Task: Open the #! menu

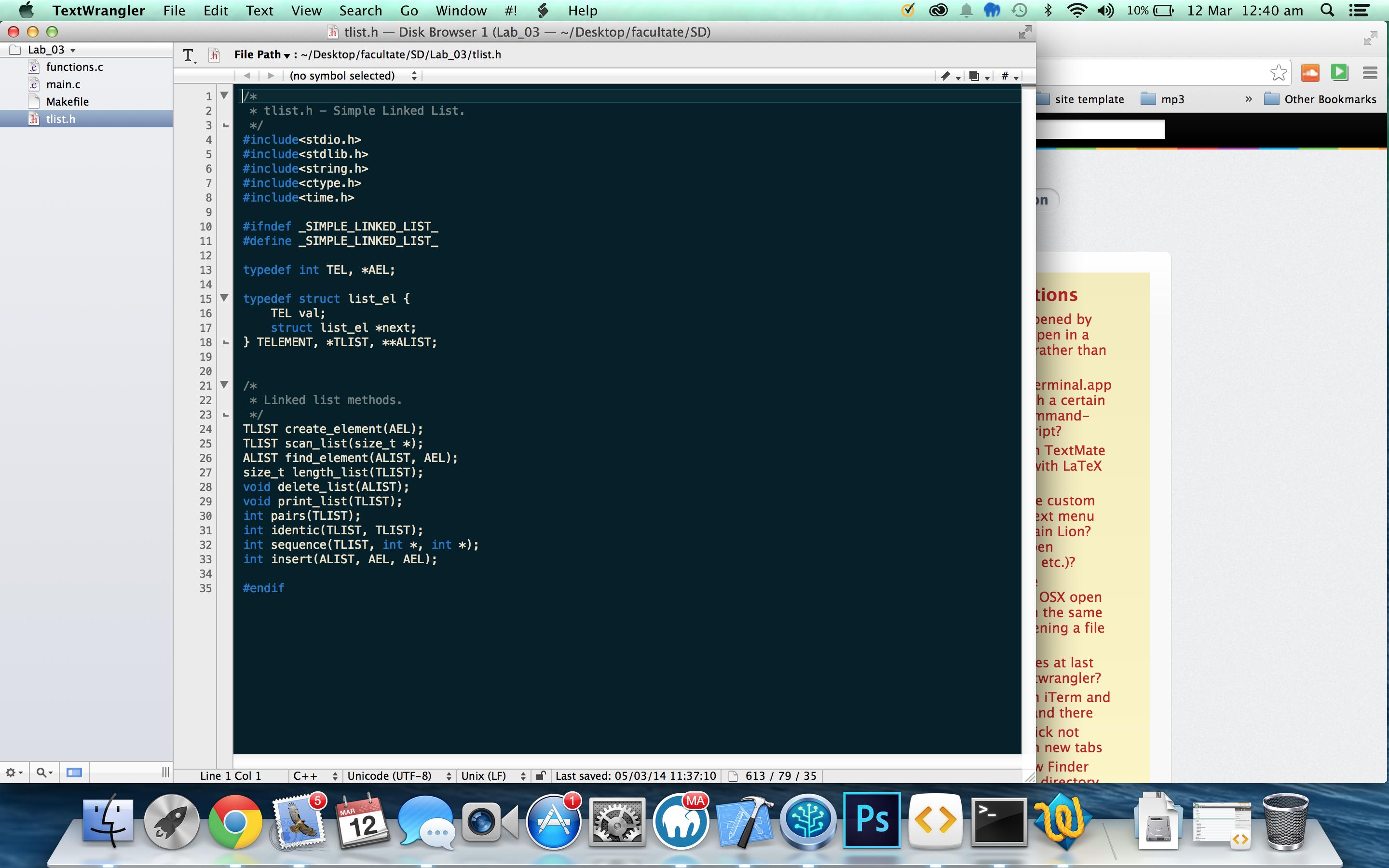Action: tap(511, 10)
